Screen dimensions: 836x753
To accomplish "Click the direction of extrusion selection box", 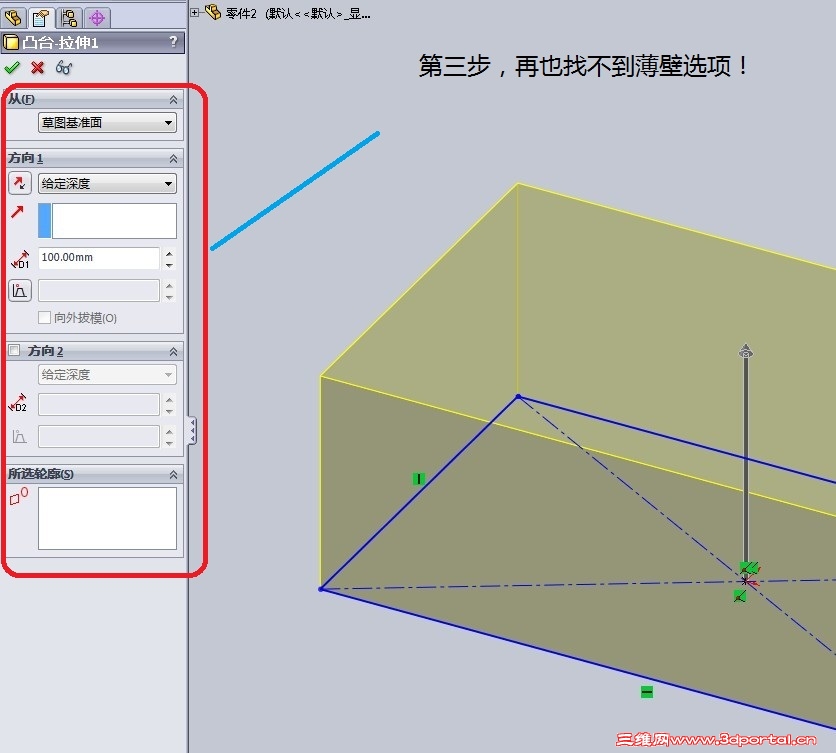I will pos(107,221).
